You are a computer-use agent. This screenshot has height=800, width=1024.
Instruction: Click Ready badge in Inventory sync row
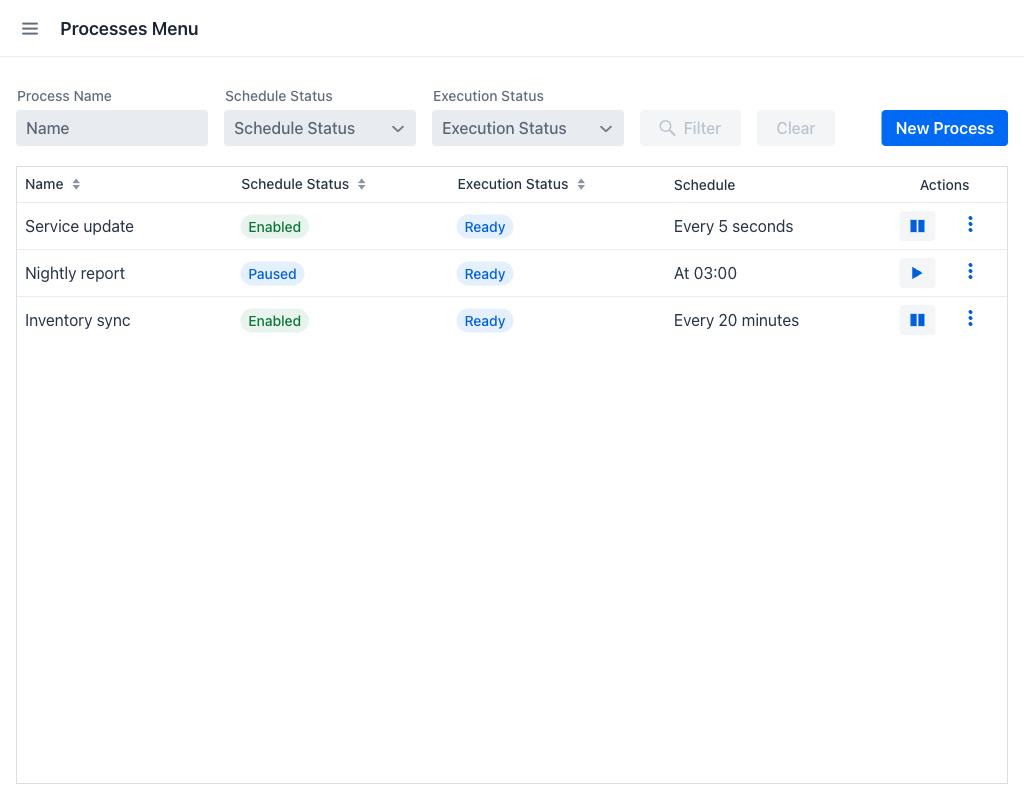(485, 321)
